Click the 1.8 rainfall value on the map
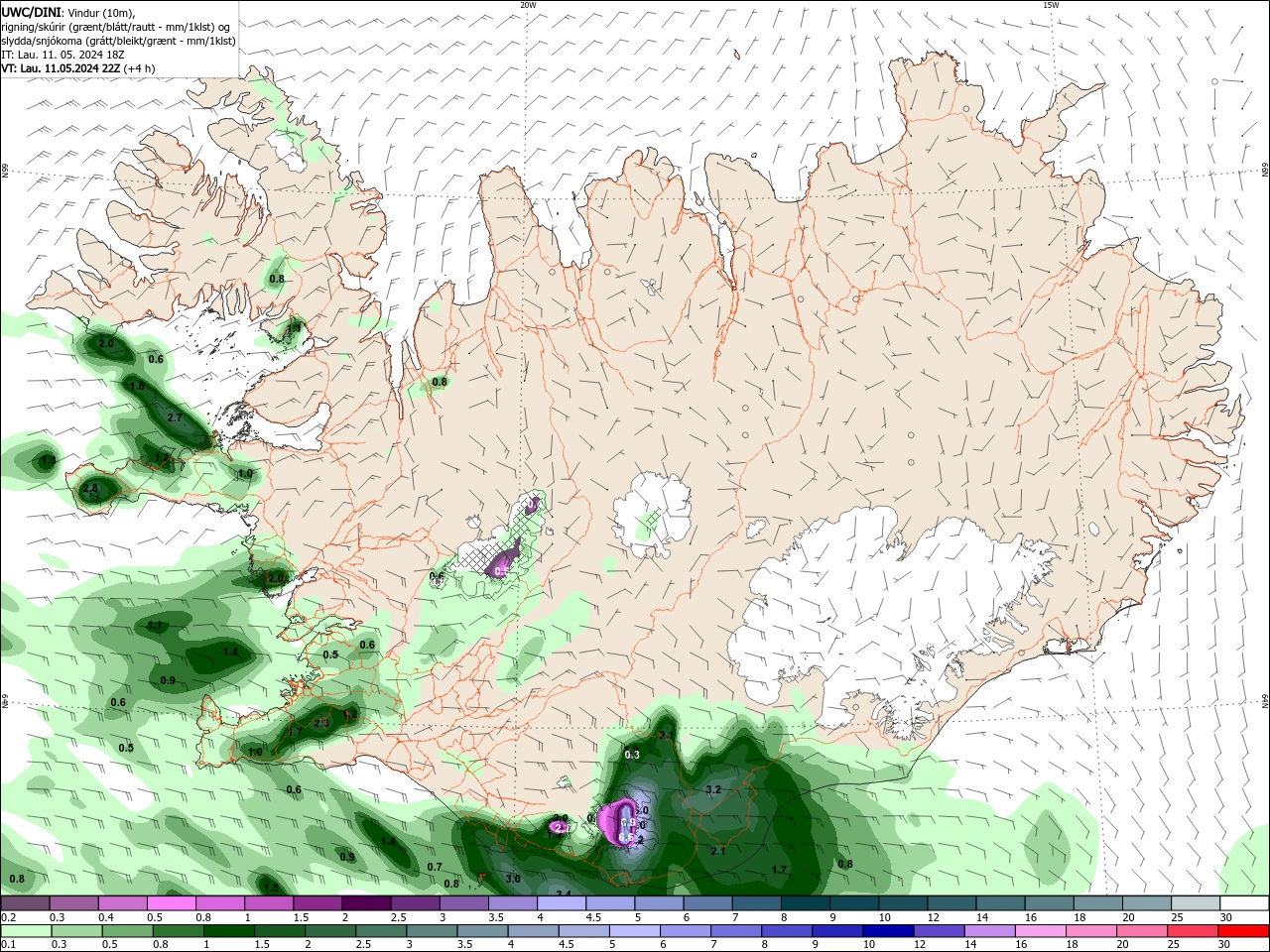The width and height of the screenshot is (1270, 952). click(137, 386)
